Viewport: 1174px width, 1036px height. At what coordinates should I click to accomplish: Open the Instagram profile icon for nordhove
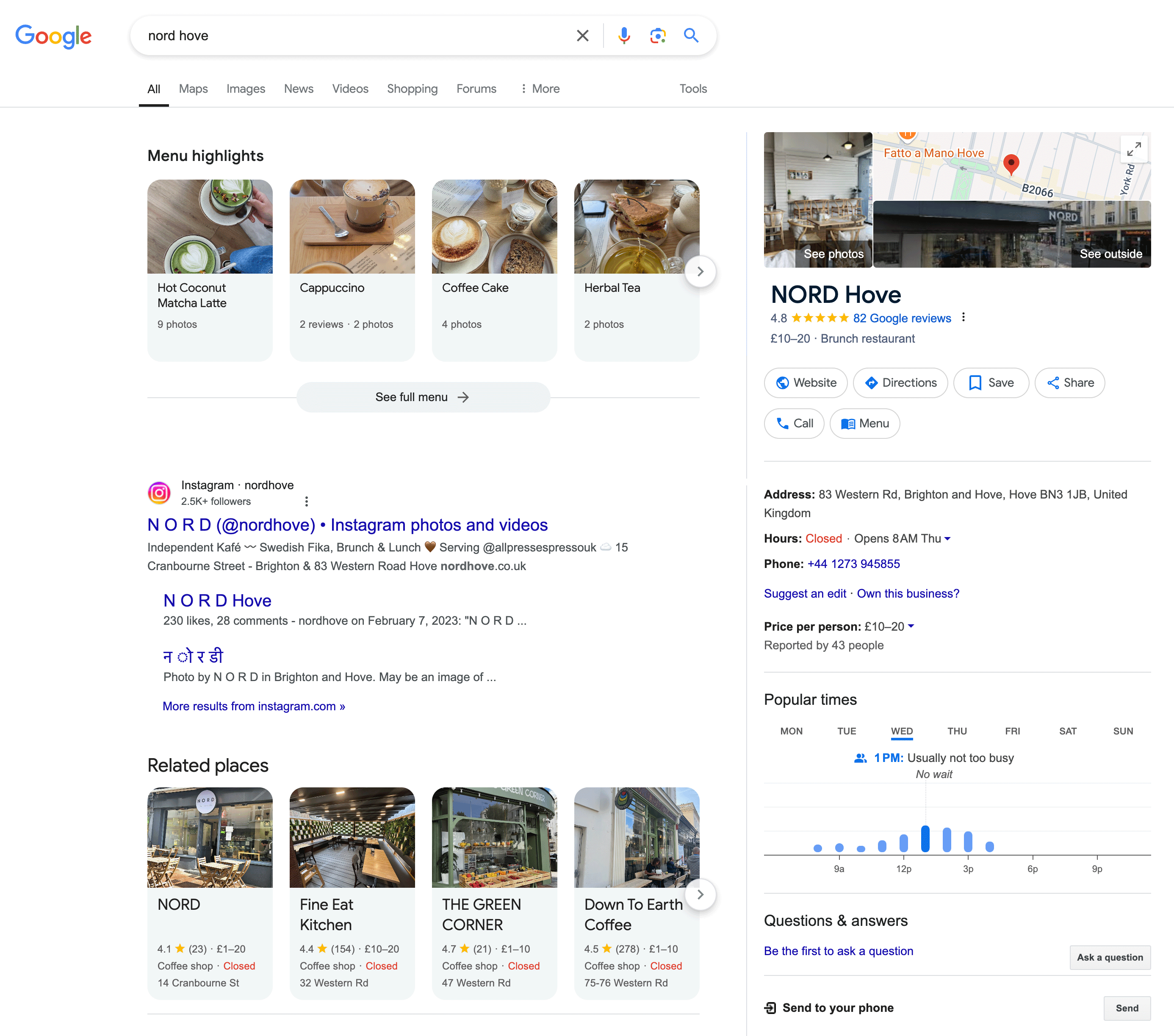pos(159,493)
